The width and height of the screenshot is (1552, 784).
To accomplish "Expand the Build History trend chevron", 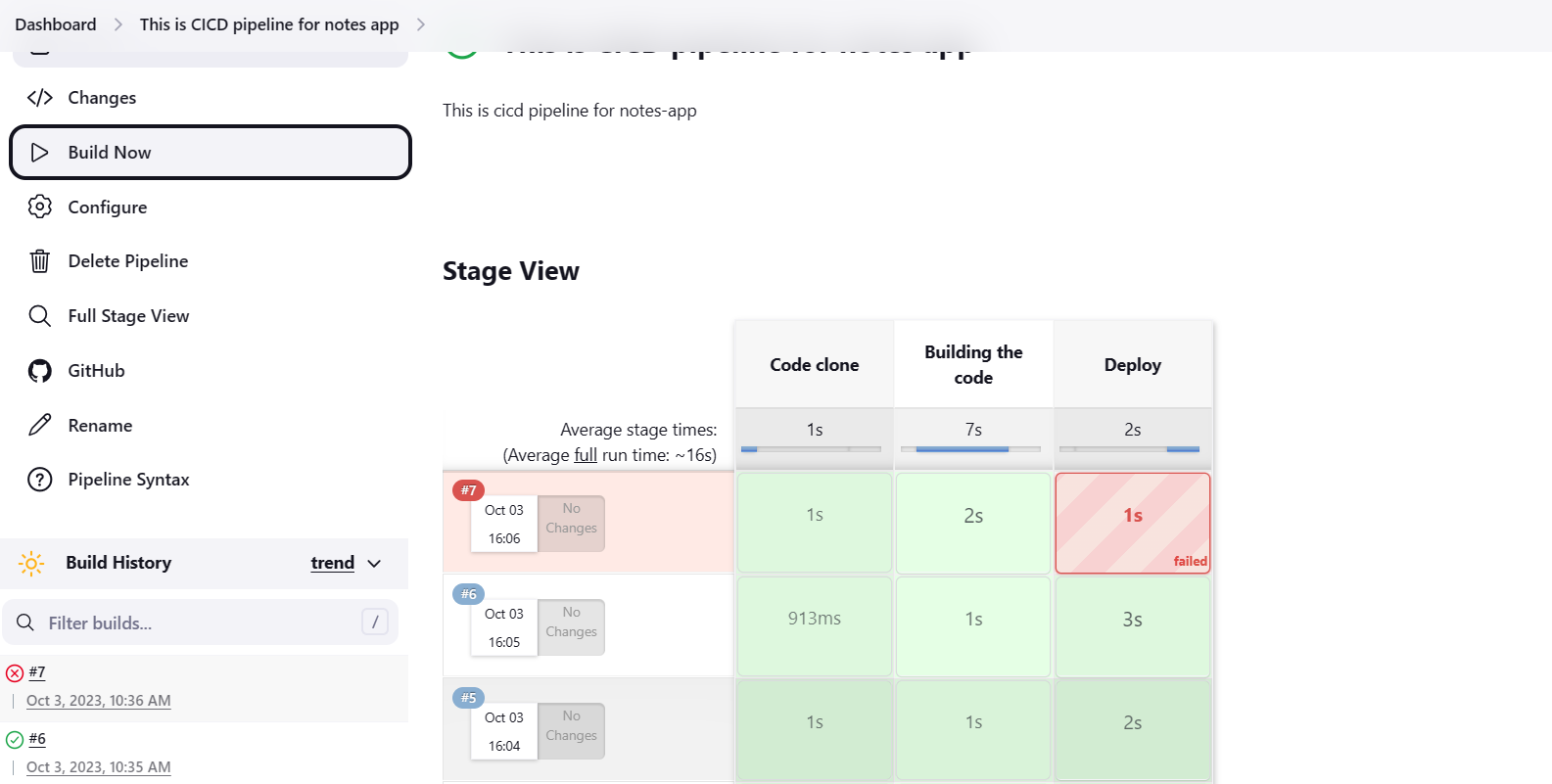I will pos(374,564).
